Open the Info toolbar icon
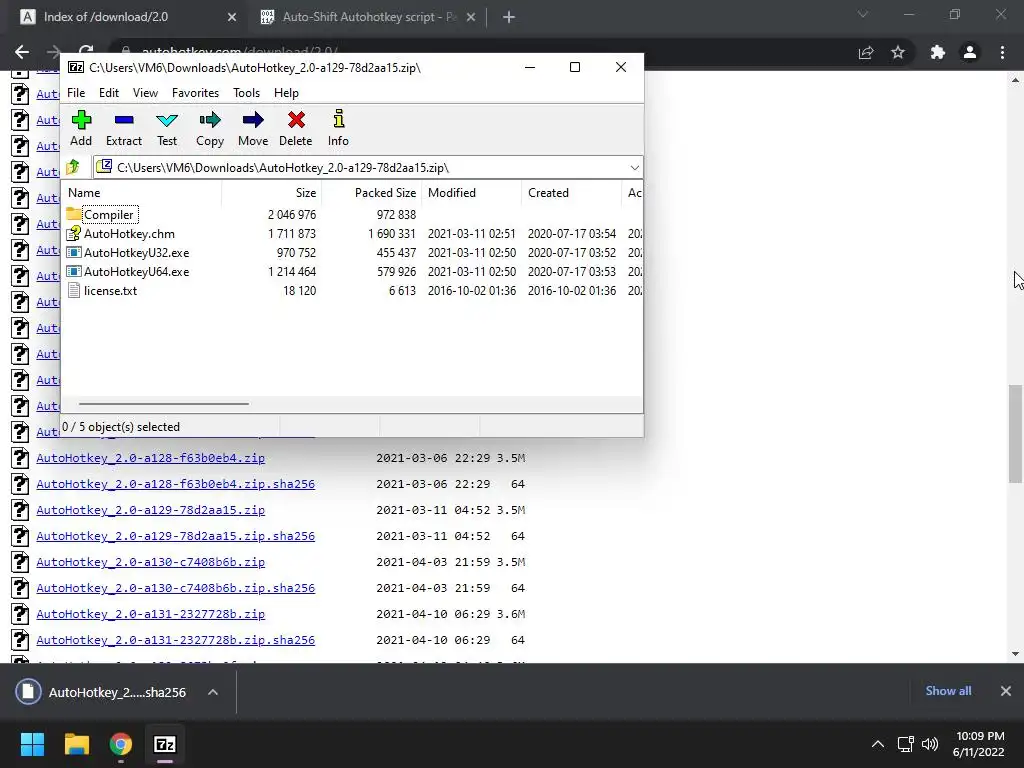The width and height of the screenshot is (1024, 768). click(338, 120)
